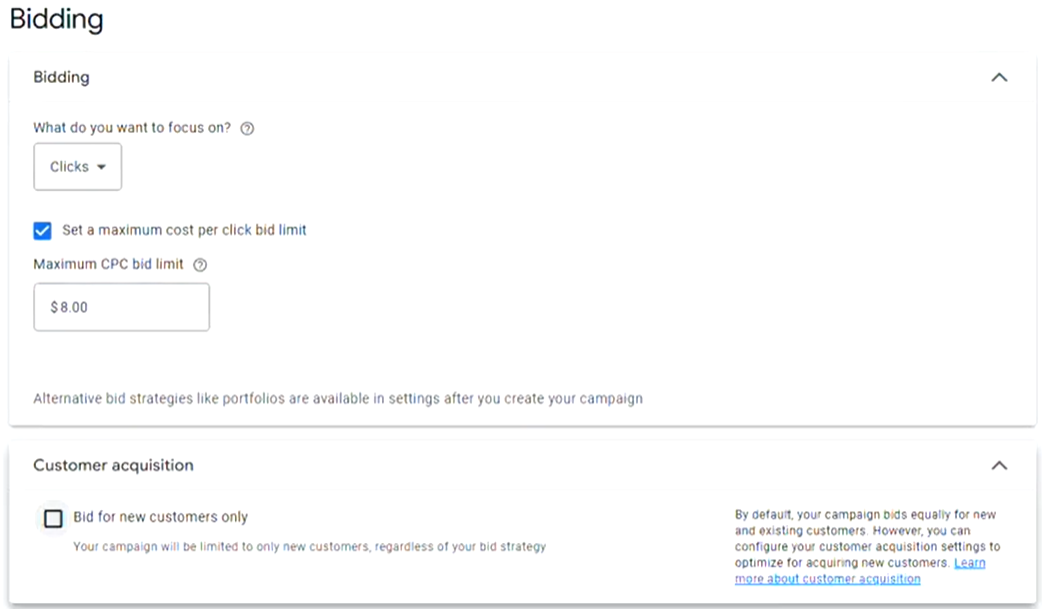Enable the new customers only checkbox

point(53,518)
